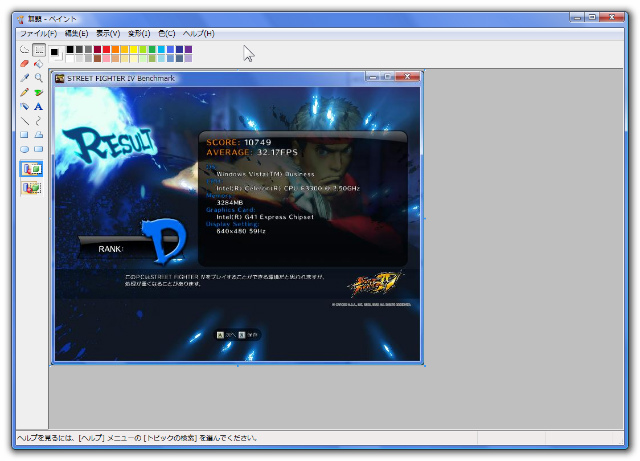Click the canvas right-edge middle resize handle
The image size is (640, 461).
[424, 218]
